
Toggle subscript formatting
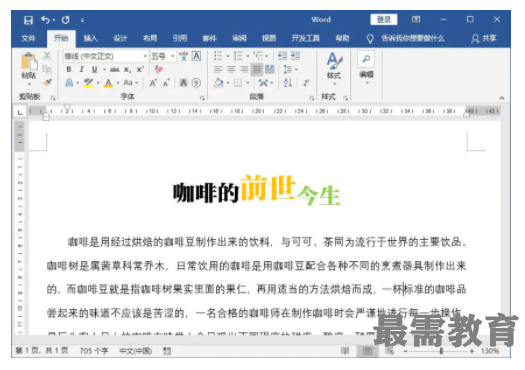pyautogui.click(x=128, y=70)
